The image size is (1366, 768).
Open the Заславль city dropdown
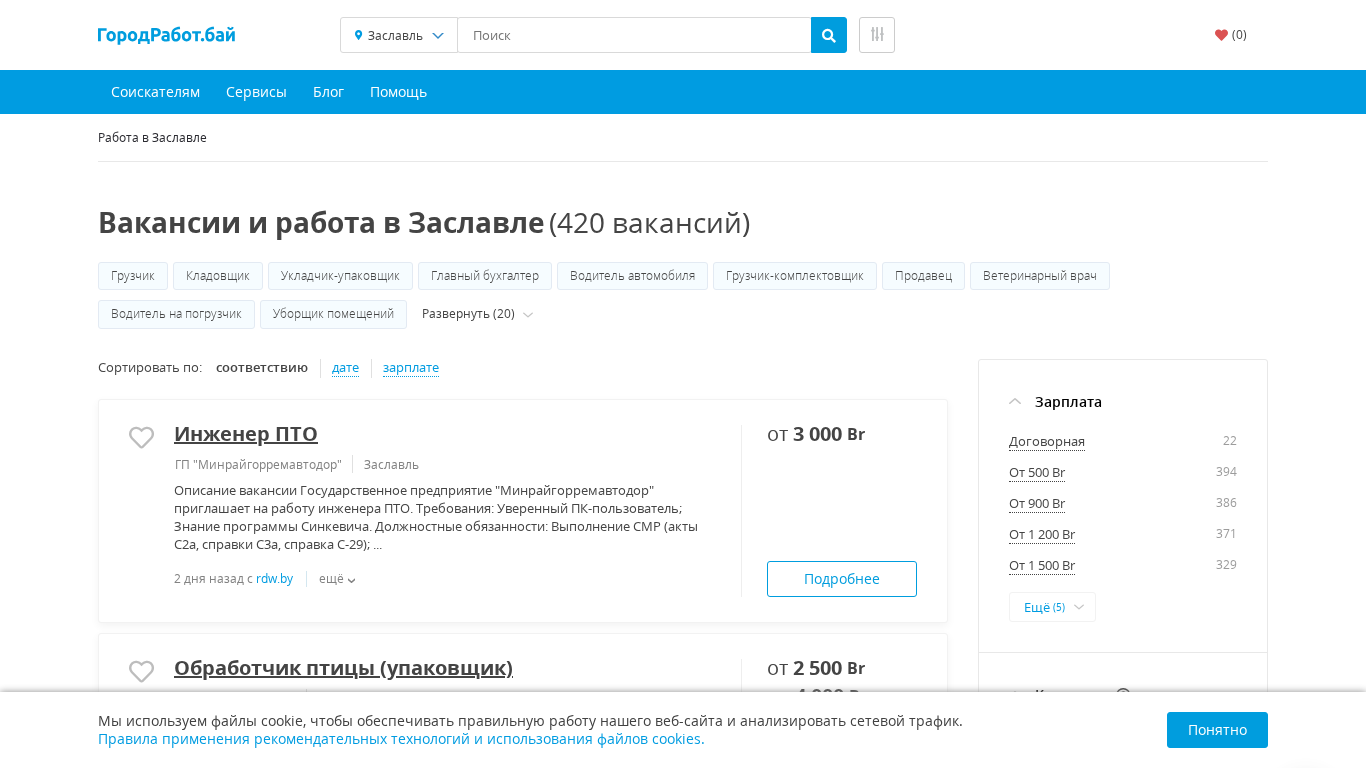pos(399,35)
